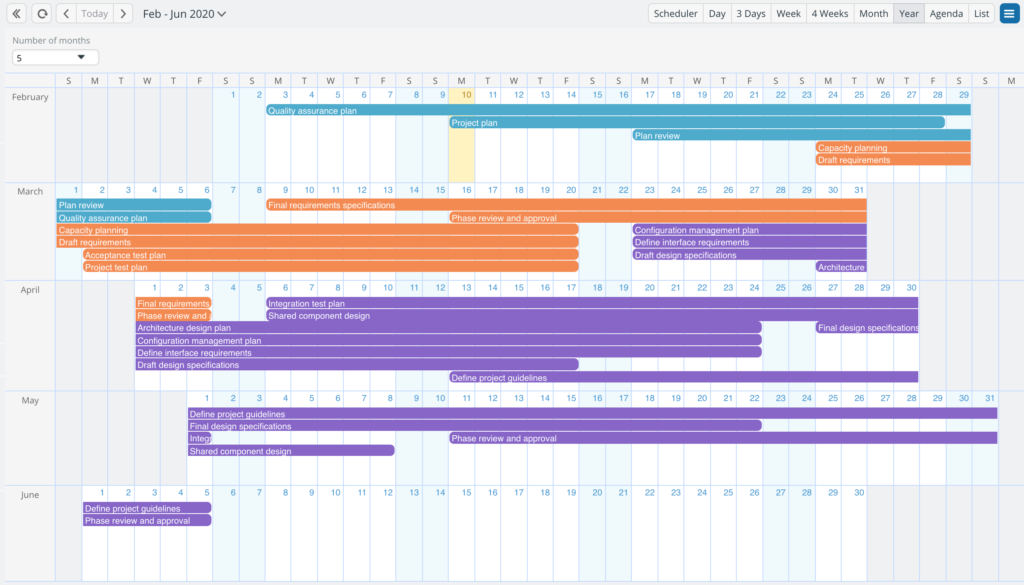Go to previous period with left arrow
The height and width of the screenshot is (585, 1024).
tap(66, 14)
